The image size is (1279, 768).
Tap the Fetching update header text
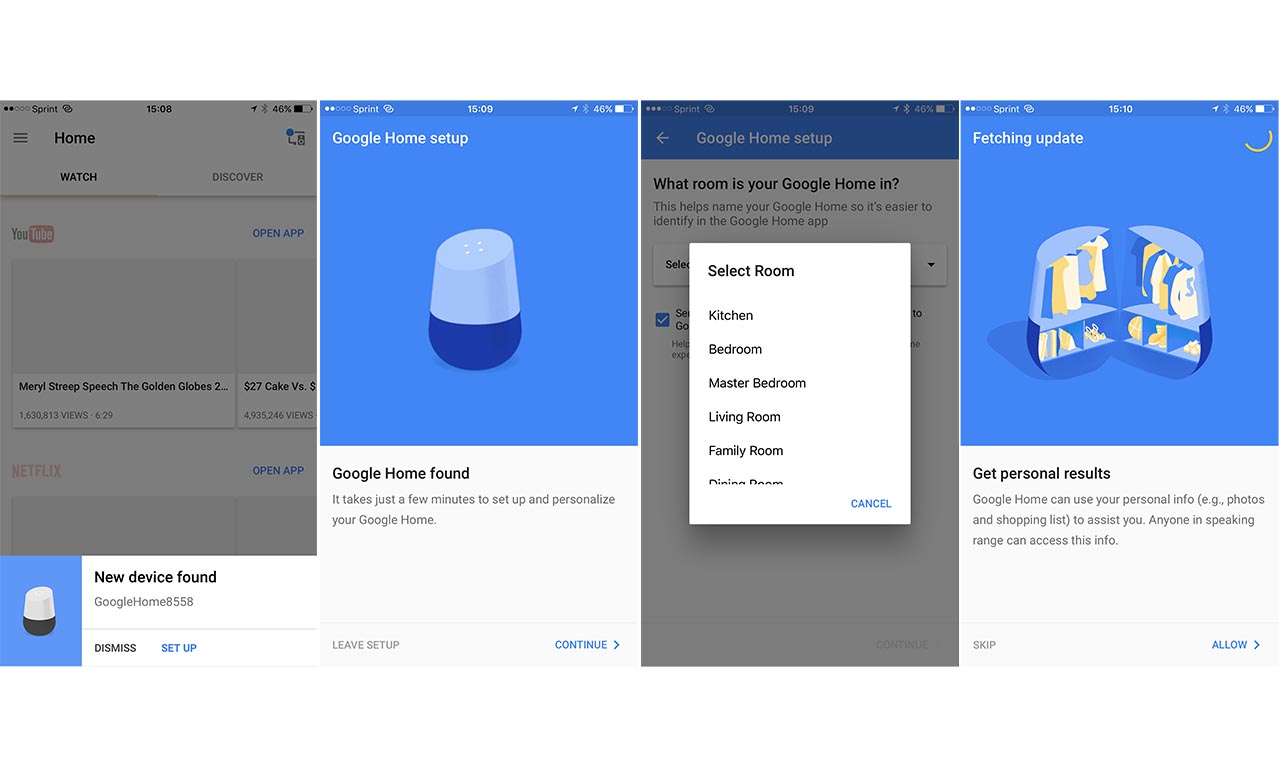(x=1028, y=138)
